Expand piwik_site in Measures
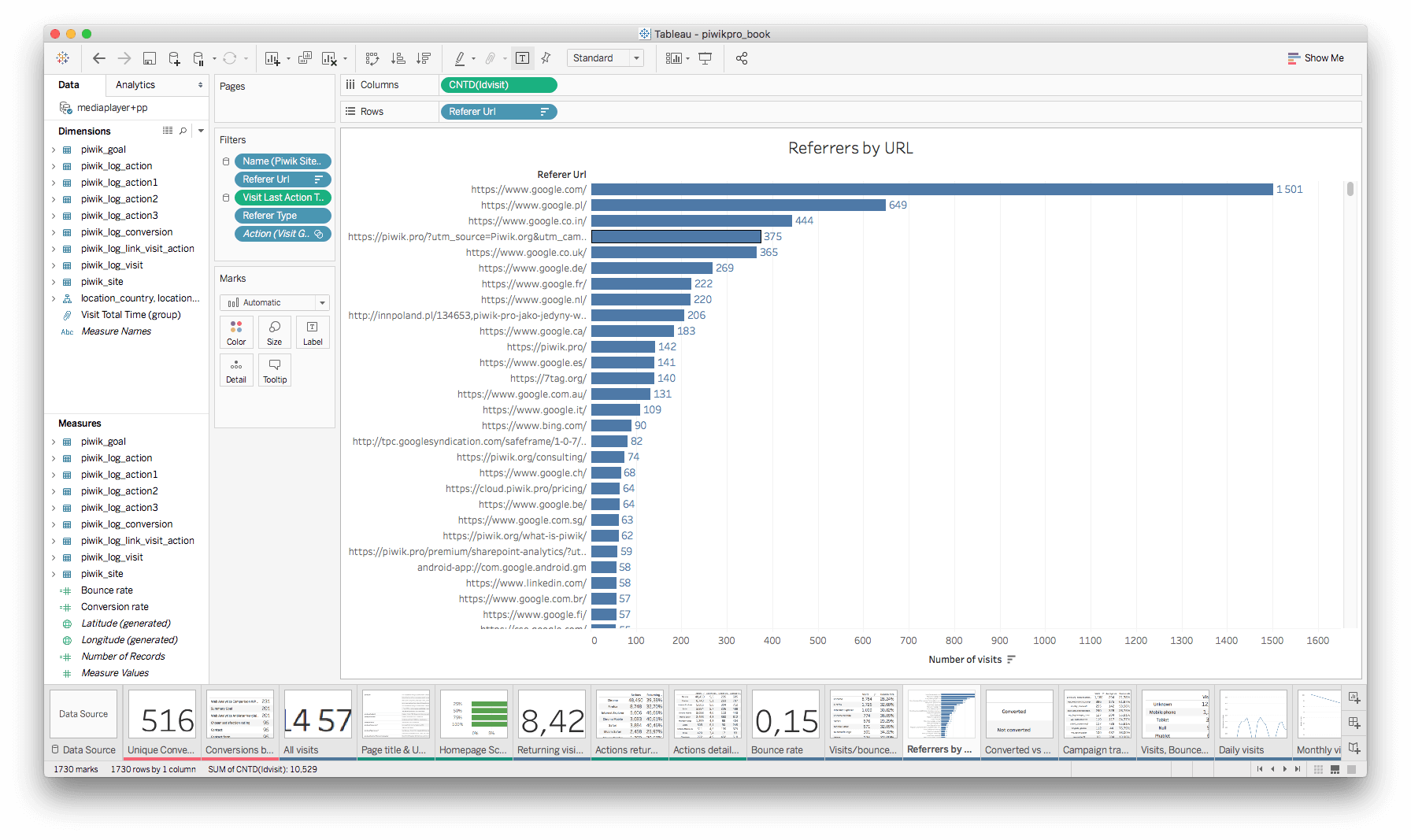The image size is (1411, 840). pos(54,574)
